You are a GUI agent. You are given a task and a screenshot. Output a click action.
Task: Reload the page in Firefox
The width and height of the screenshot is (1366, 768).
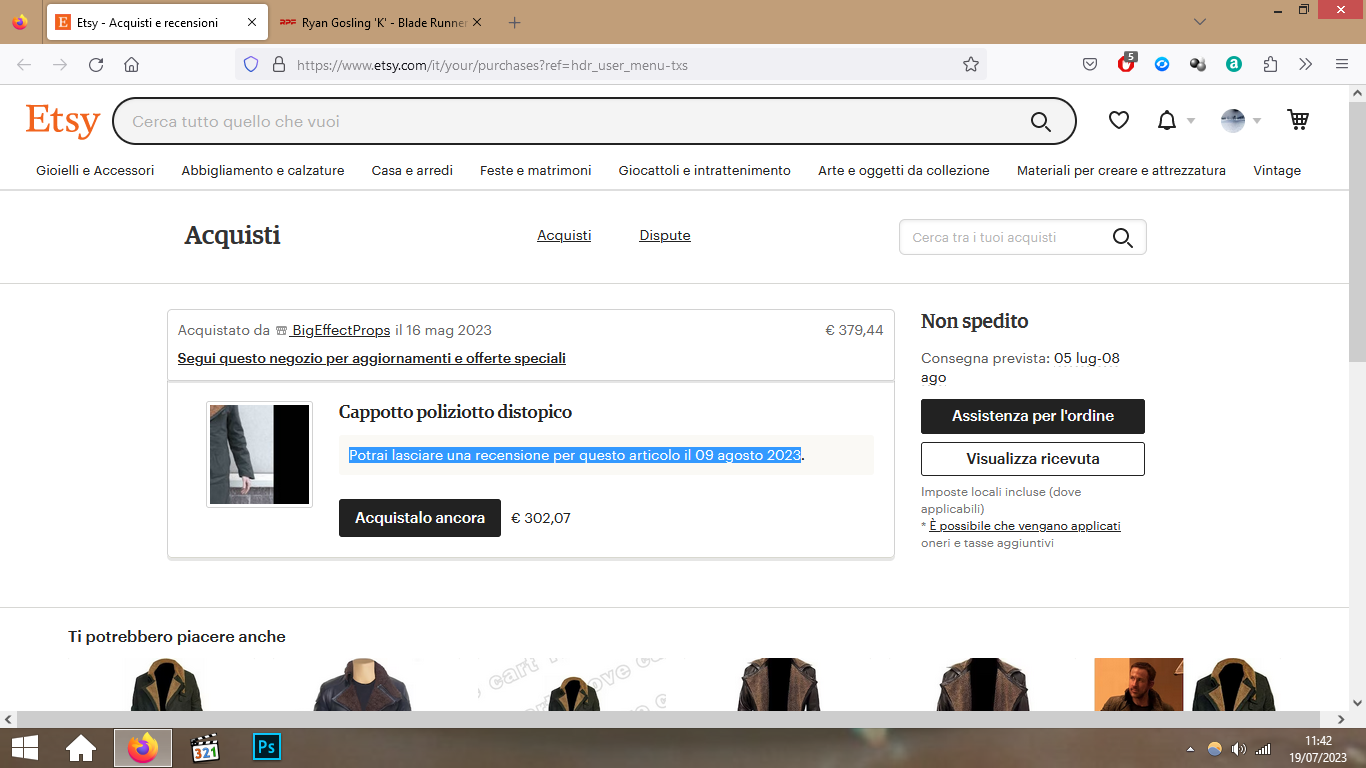click(x=96, y=65)
